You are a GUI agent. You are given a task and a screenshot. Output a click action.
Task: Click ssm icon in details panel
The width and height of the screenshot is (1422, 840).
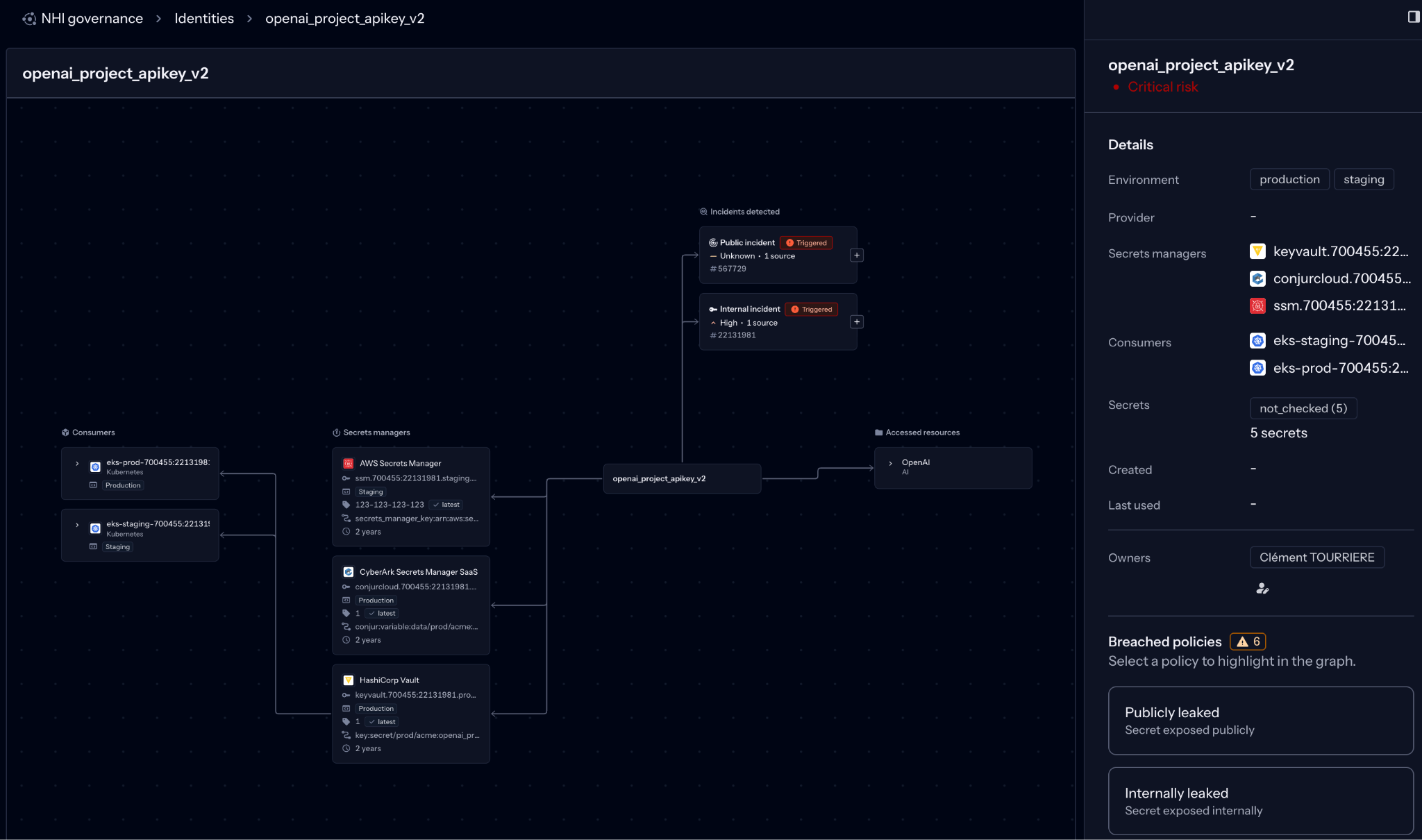tap(1257, 305)
